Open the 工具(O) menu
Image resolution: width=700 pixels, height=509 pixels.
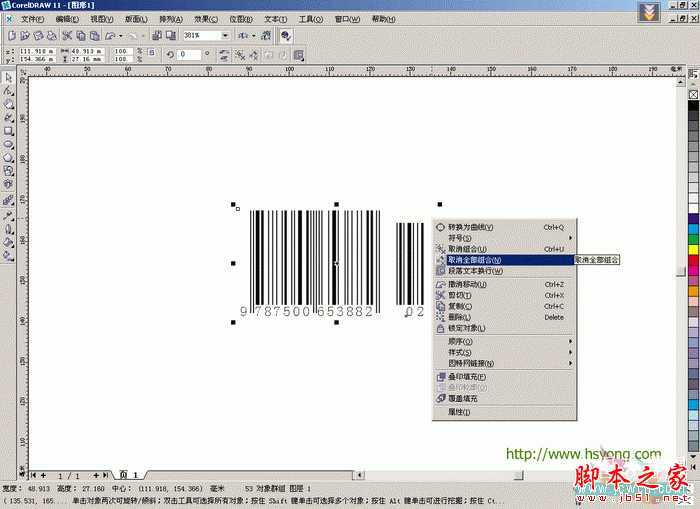[311, 19]
